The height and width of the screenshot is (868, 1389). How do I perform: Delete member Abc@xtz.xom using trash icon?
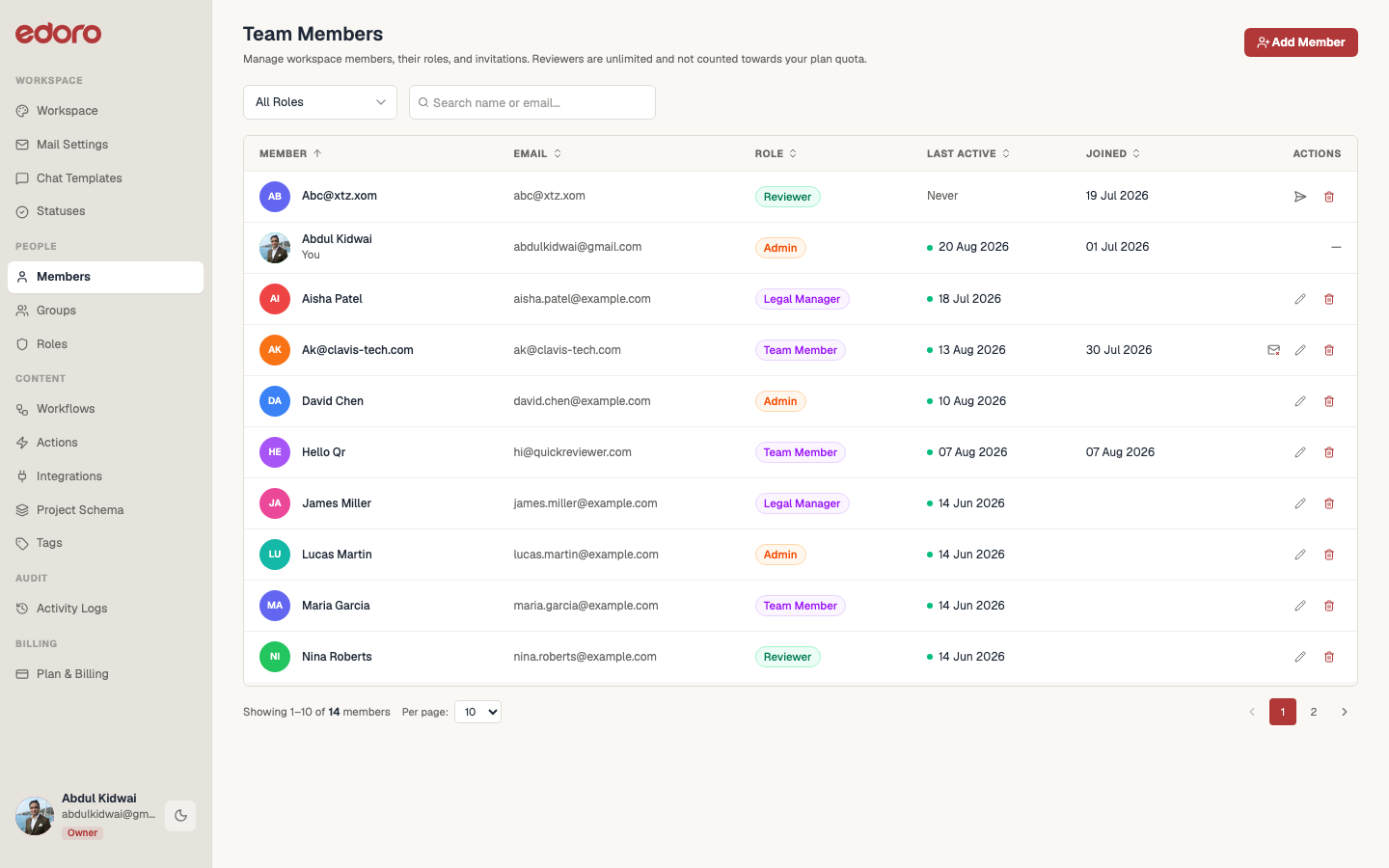coord(1329,197)
